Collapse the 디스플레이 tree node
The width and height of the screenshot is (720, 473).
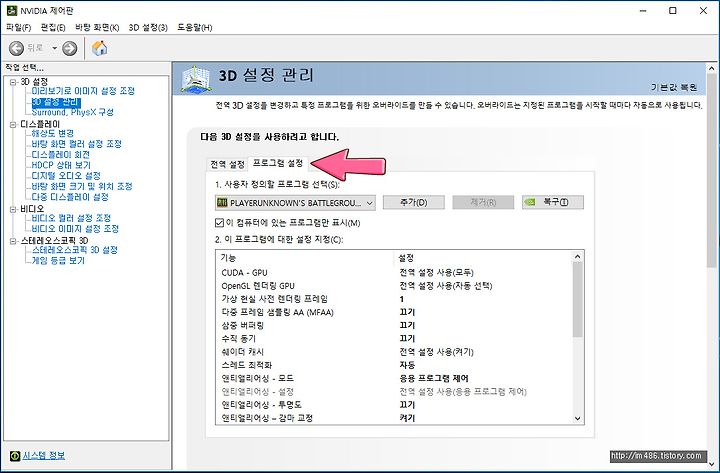[13, 124]
